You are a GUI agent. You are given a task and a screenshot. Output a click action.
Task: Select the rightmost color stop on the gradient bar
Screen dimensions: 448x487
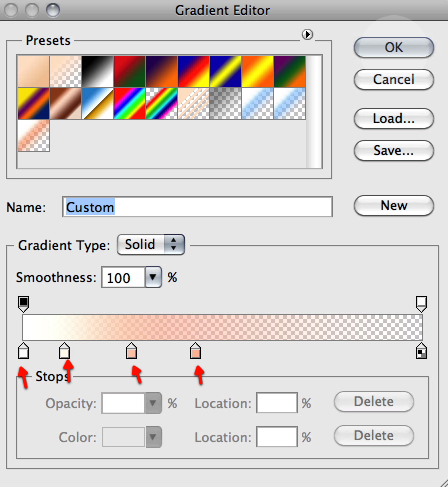pyautogui.click(x=421, y=350)
